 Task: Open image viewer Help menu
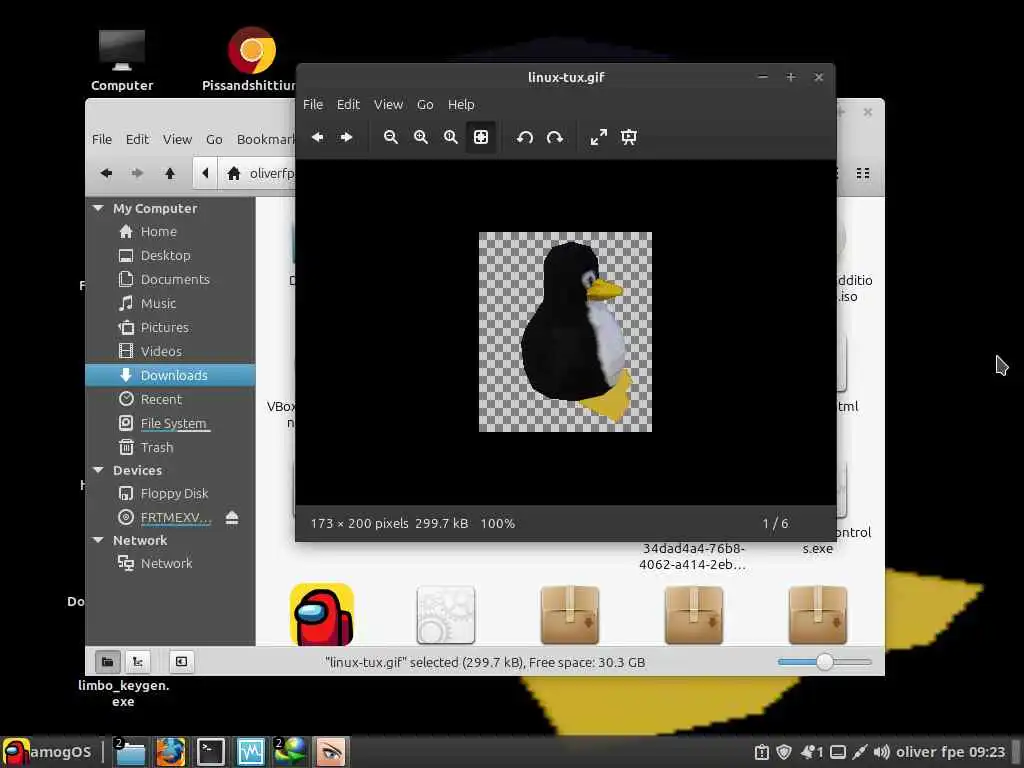click(x=461, y=104)
